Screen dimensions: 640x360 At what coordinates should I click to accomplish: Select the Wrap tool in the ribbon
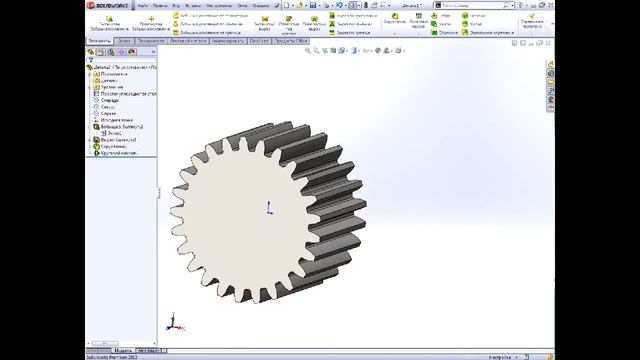pos(474,16)
